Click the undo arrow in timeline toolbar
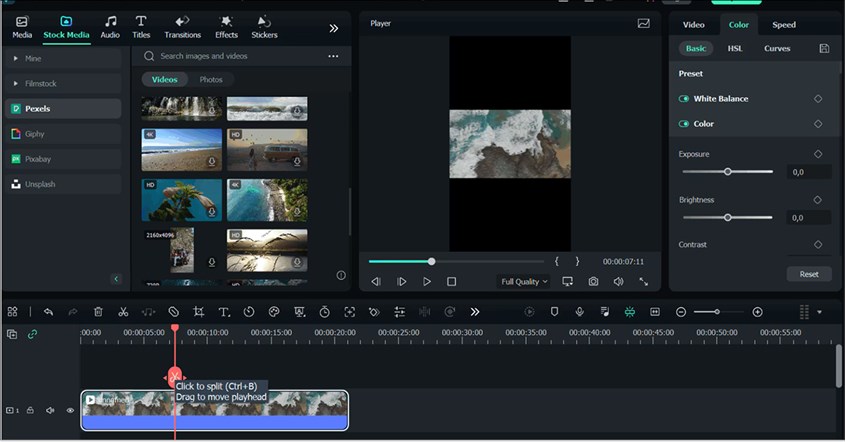 (48, 312)
